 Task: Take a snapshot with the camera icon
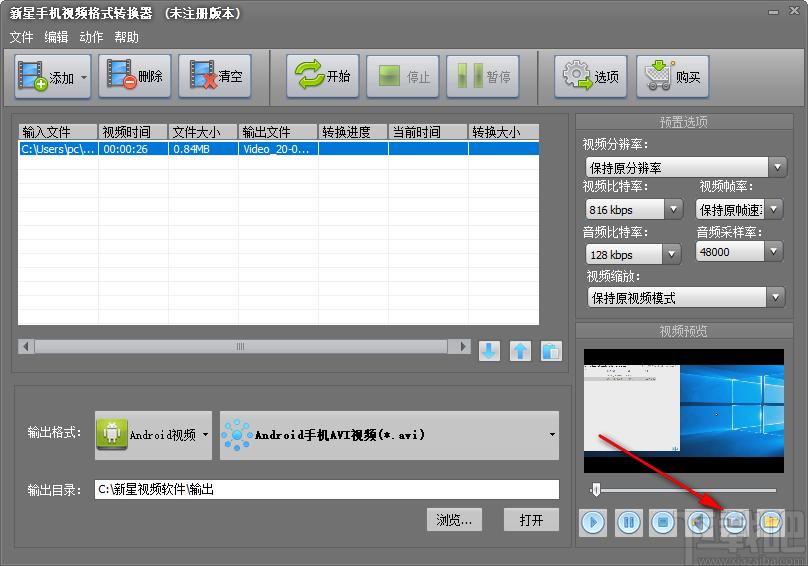(734, 523)
